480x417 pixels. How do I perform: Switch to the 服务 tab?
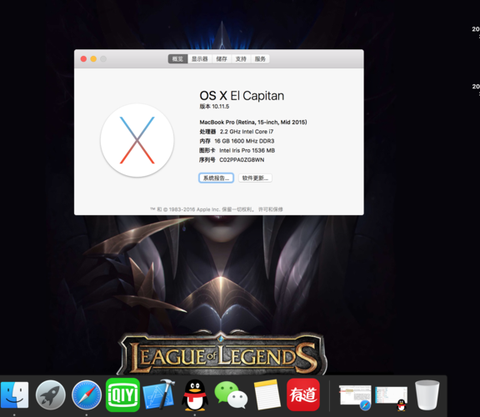click(260, 59)
